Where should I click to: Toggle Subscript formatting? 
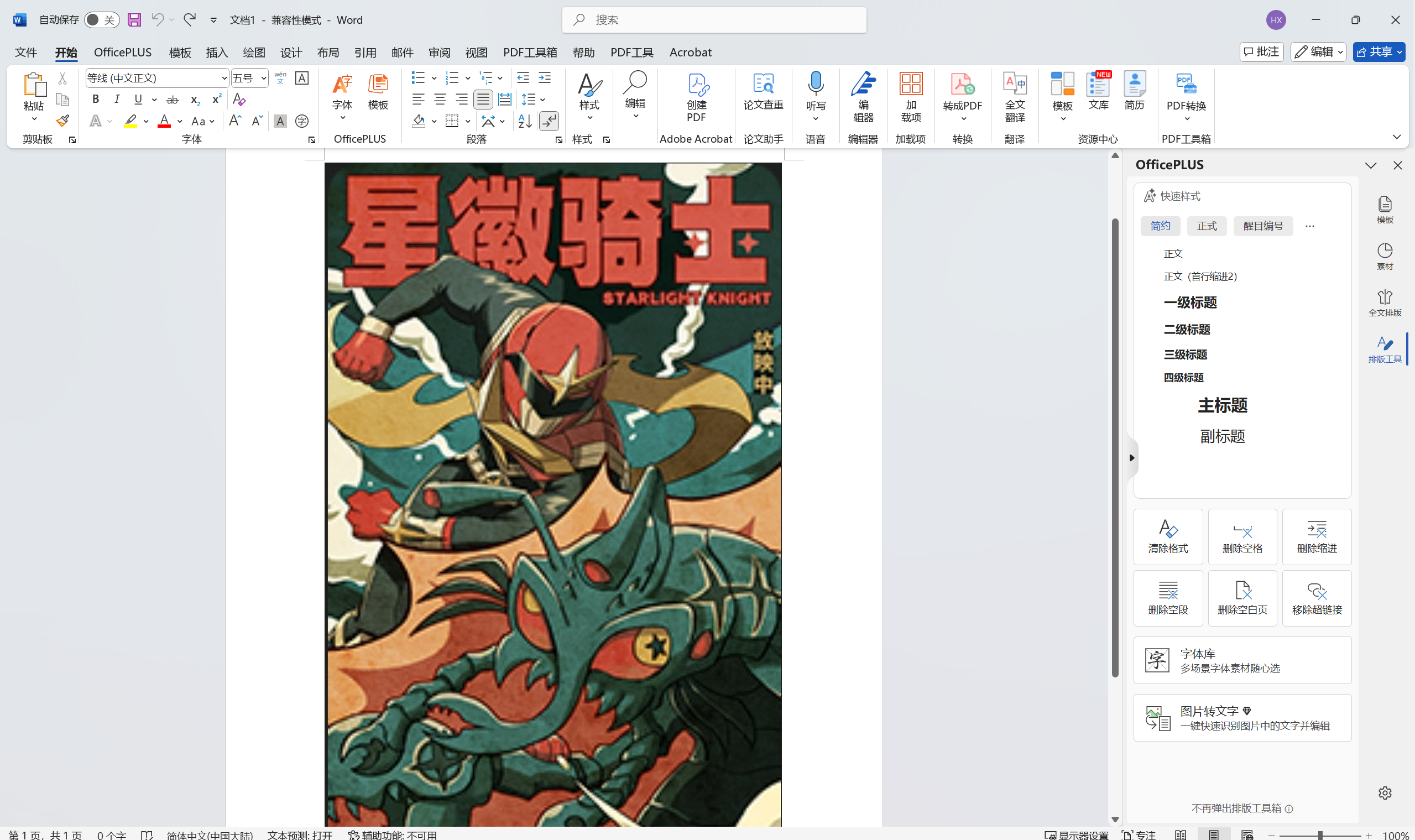pyautogui.click(x=195, y=100)
